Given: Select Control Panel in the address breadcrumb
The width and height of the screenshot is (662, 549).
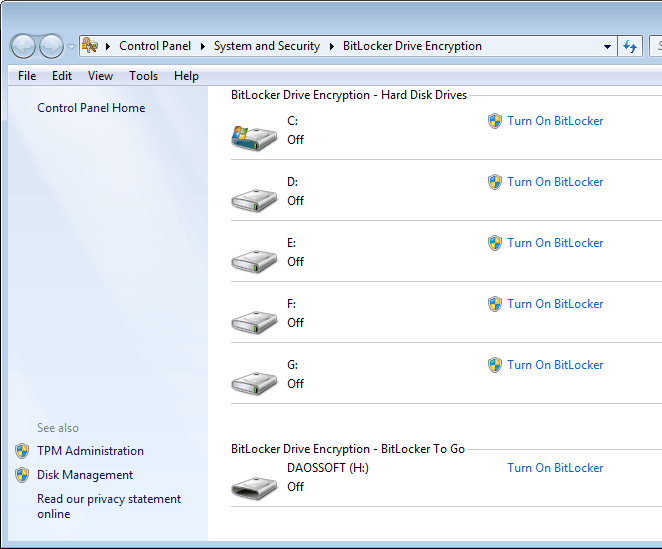Looking at the screenshot, I should (155, 46).
